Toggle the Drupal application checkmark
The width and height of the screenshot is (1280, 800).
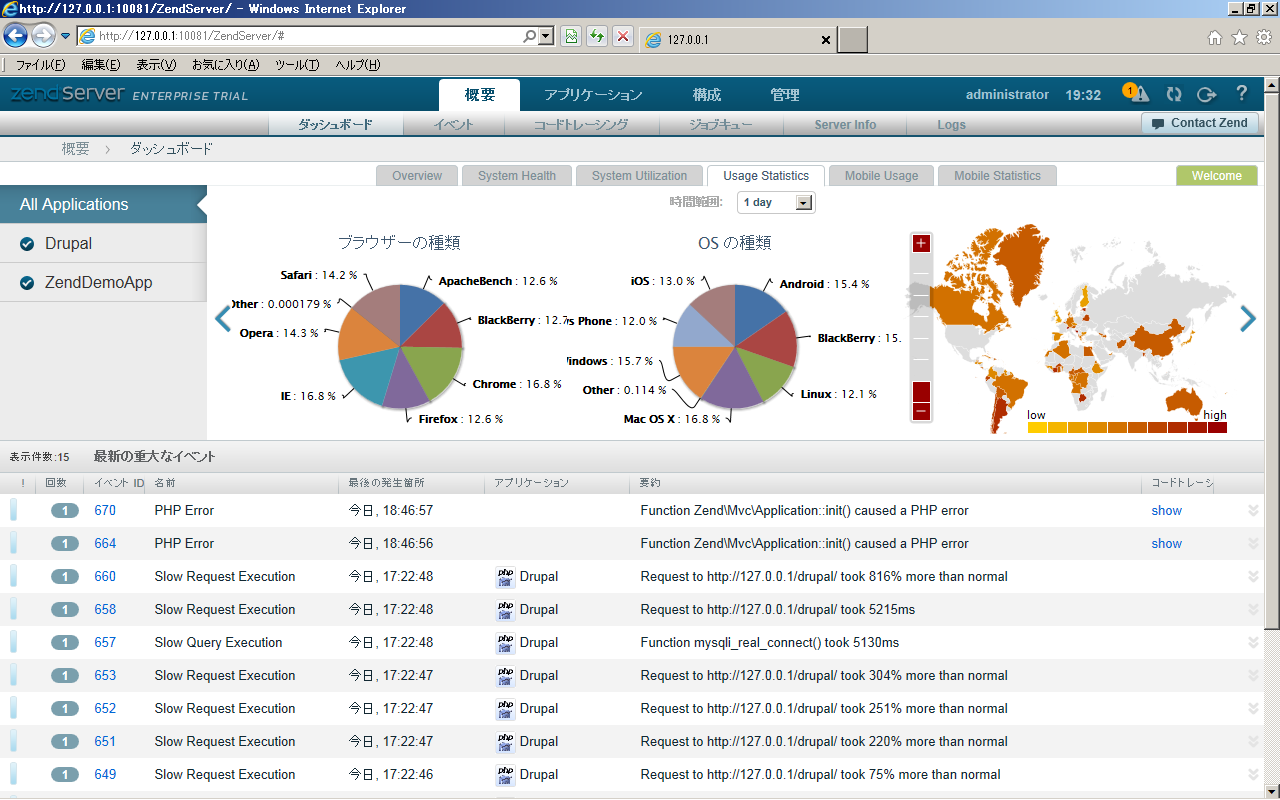click(27, 244)
